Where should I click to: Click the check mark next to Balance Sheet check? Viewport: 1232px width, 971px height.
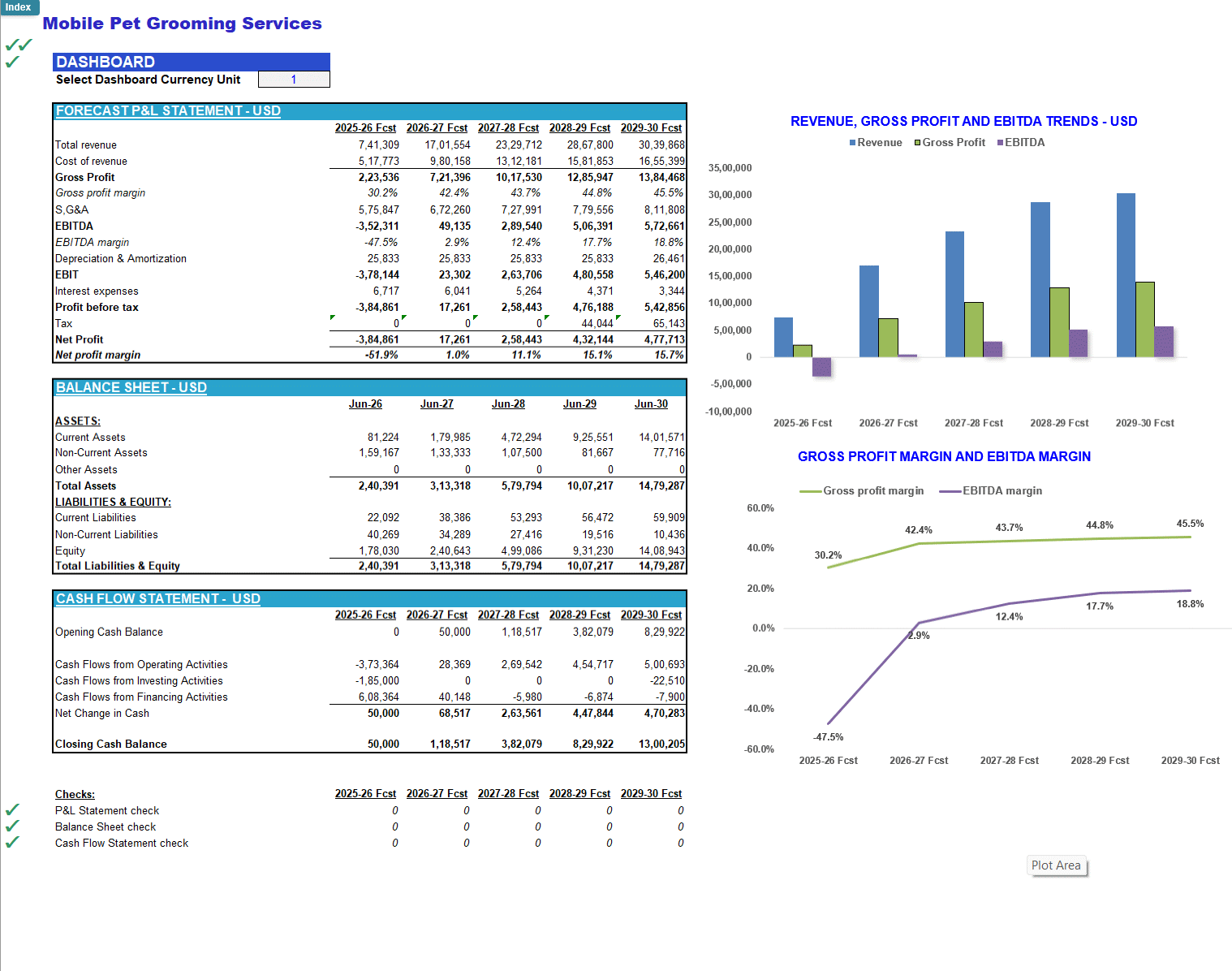(x=12, y=826)
